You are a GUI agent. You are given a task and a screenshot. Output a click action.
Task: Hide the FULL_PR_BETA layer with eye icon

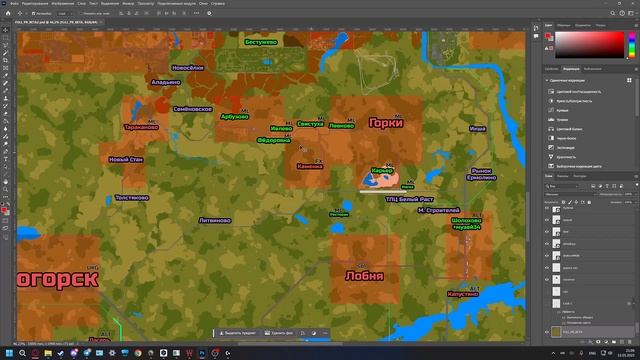click(547, 332)
